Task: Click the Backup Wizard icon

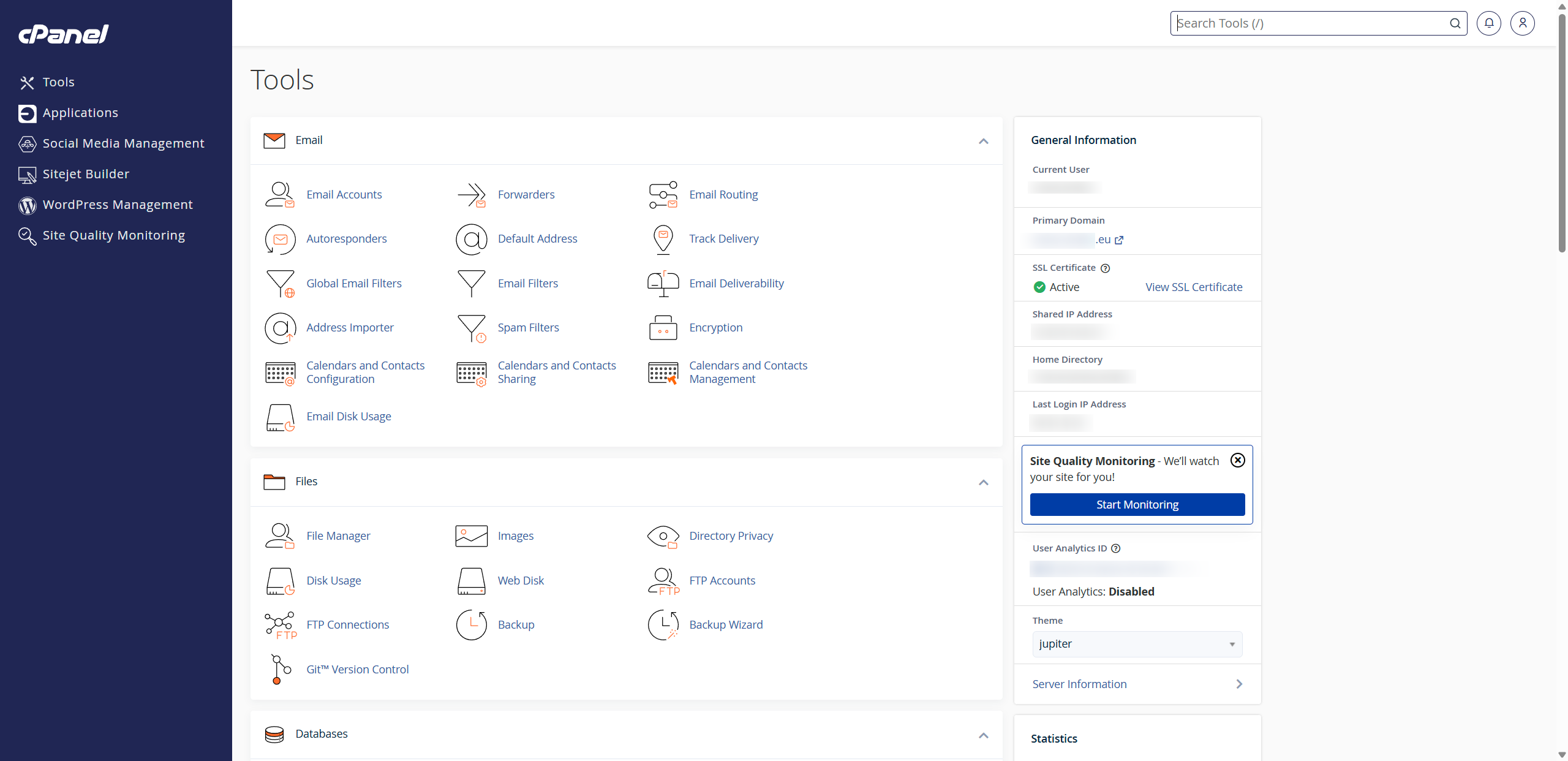Action: pyautogui.click(x=663, y=625)
